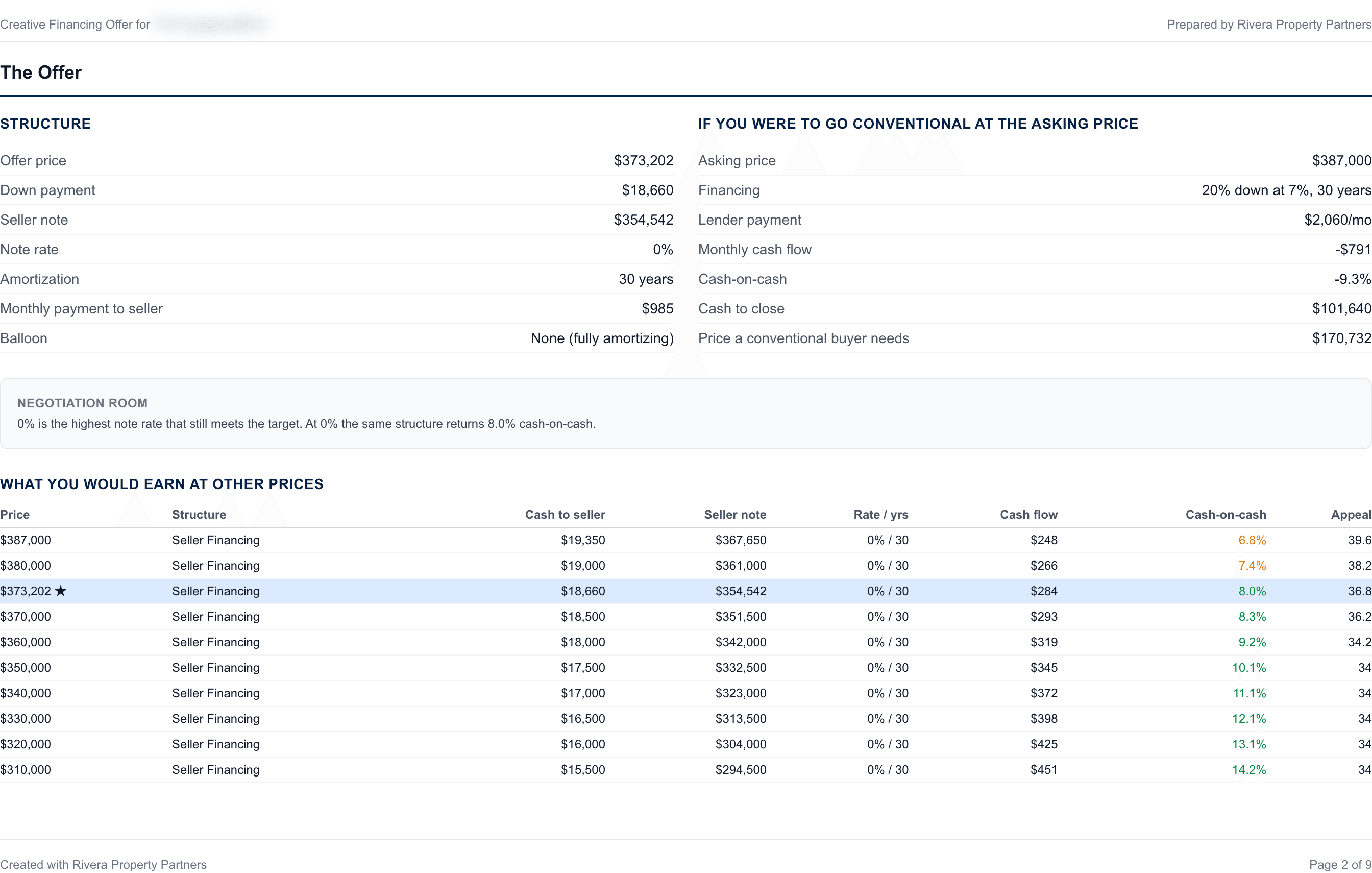Select the negotiation note about 0% note rate

pos(307,424)
